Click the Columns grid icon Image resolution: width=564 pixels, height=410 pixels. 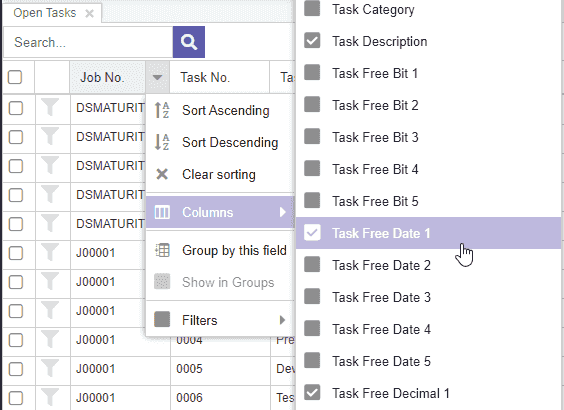pyautogui.click(x=162, y=212)
